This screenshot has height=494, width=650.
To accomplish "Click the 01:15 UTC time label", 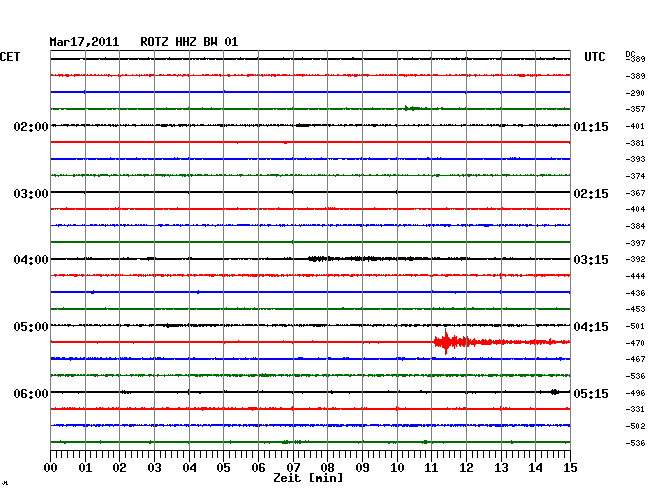I will click(591, 126).
